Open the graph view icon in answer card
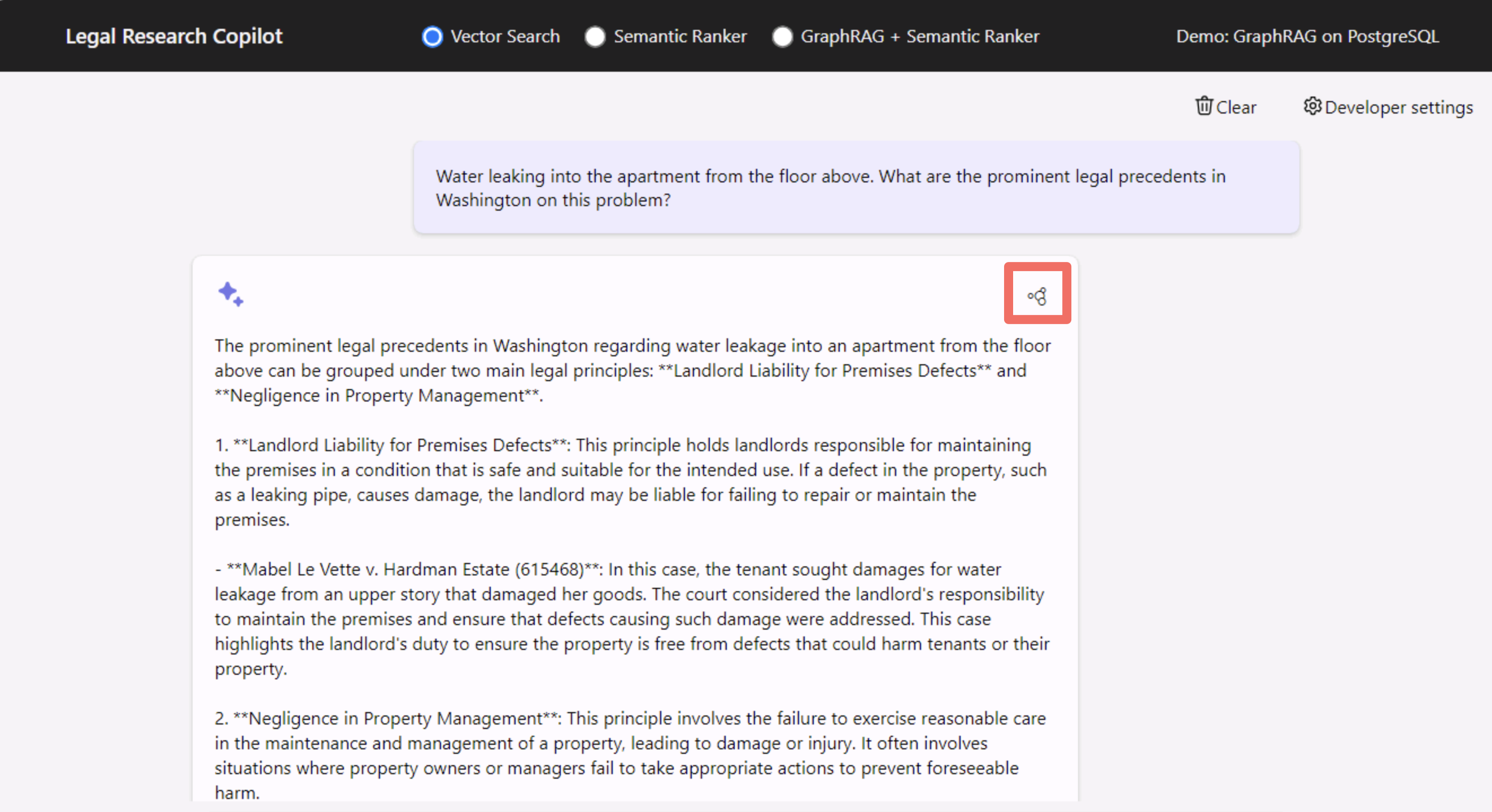1492x812 pixels. (x=1037, y=296)
